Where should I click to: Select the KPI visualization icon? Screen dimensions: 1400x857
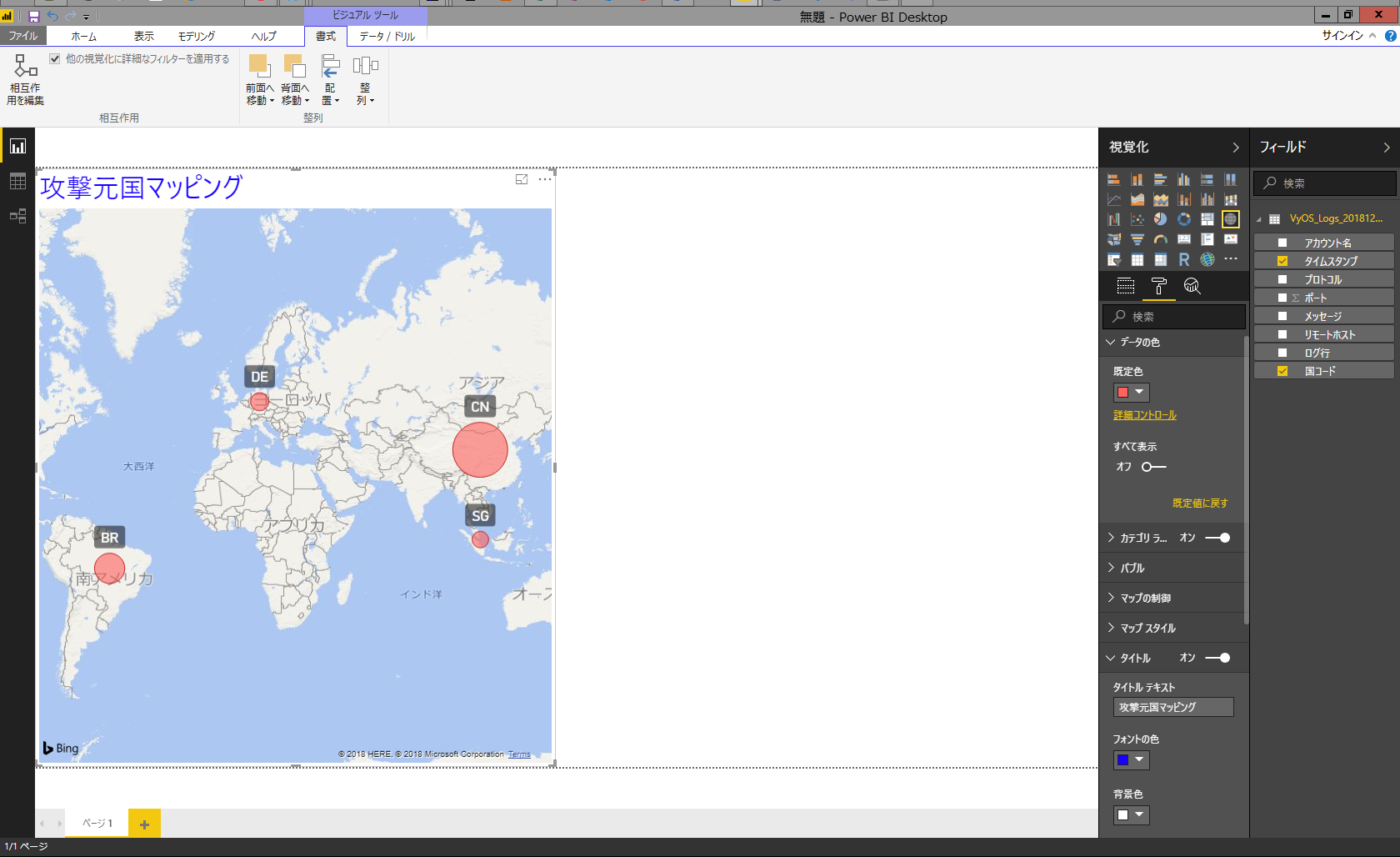pos(1230,239)
